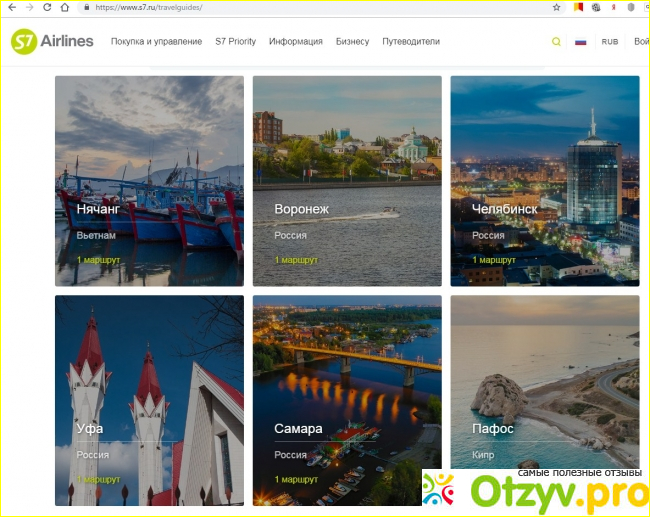Viewport: 650px width, 517px height.
Task: Open the Нячанг travel guide card
Action: click(x=149, y=180)
